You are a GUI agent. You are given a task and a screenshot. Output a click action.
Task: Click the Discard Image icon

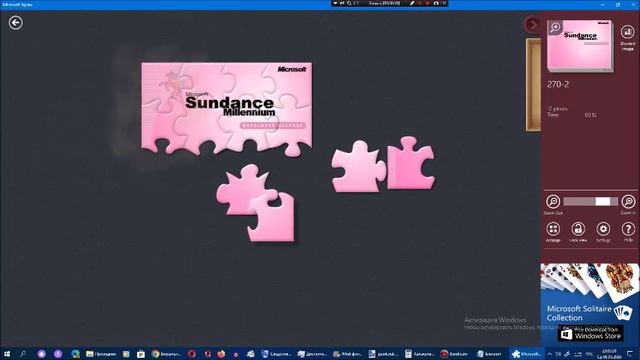point(627,32)
